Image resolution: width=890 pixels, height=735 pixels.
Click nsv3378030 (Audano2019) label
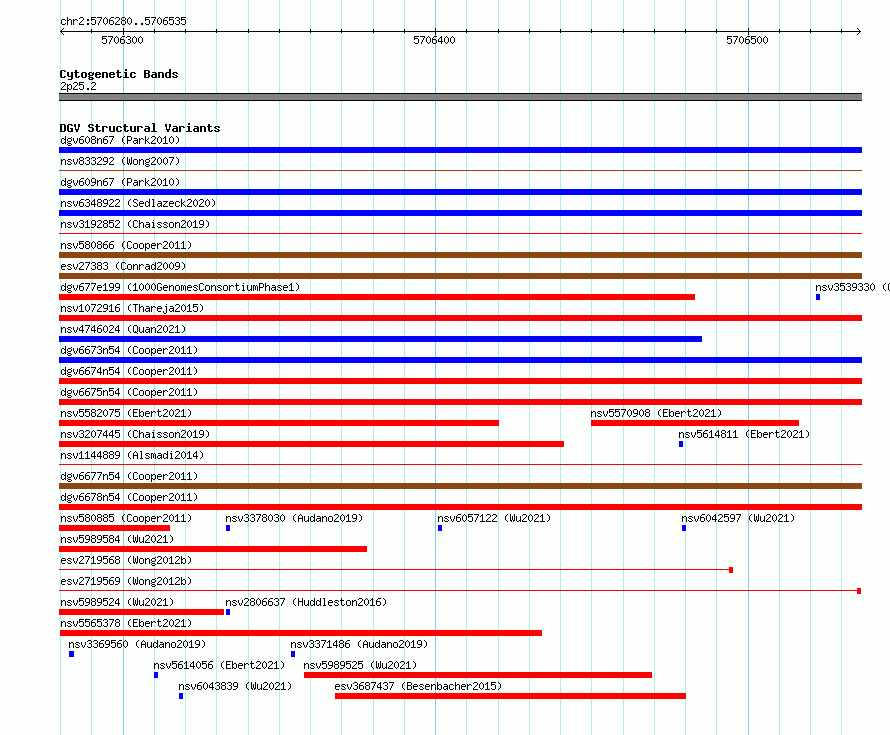294,518
